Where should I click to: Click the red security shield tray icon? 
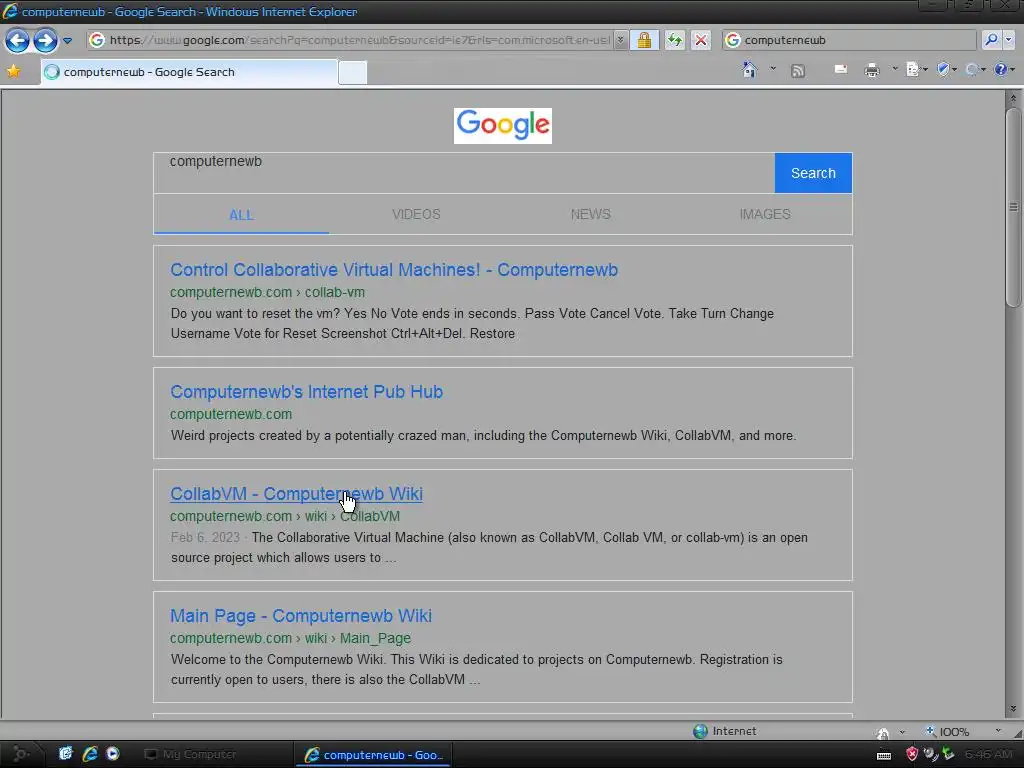coord(912,754)
